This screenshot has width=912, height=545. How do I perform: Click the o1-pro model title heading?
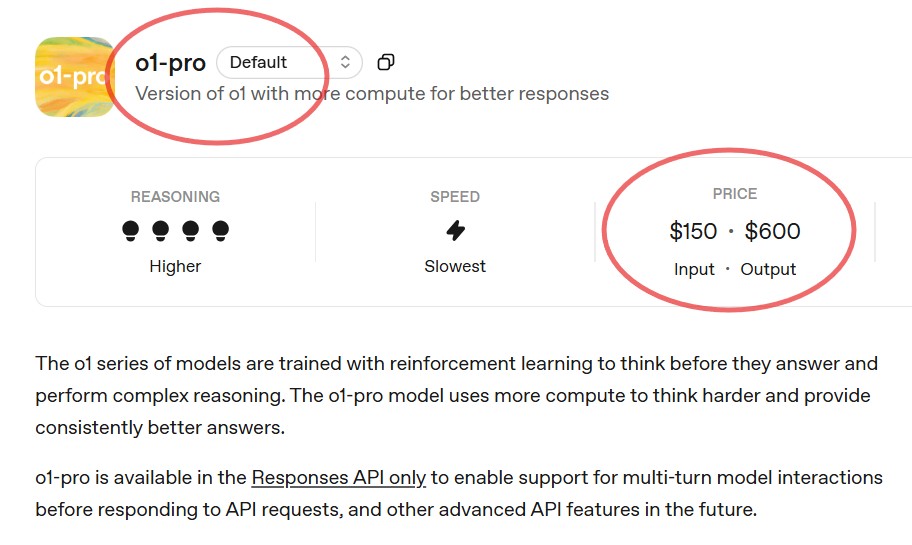point(170,63)
